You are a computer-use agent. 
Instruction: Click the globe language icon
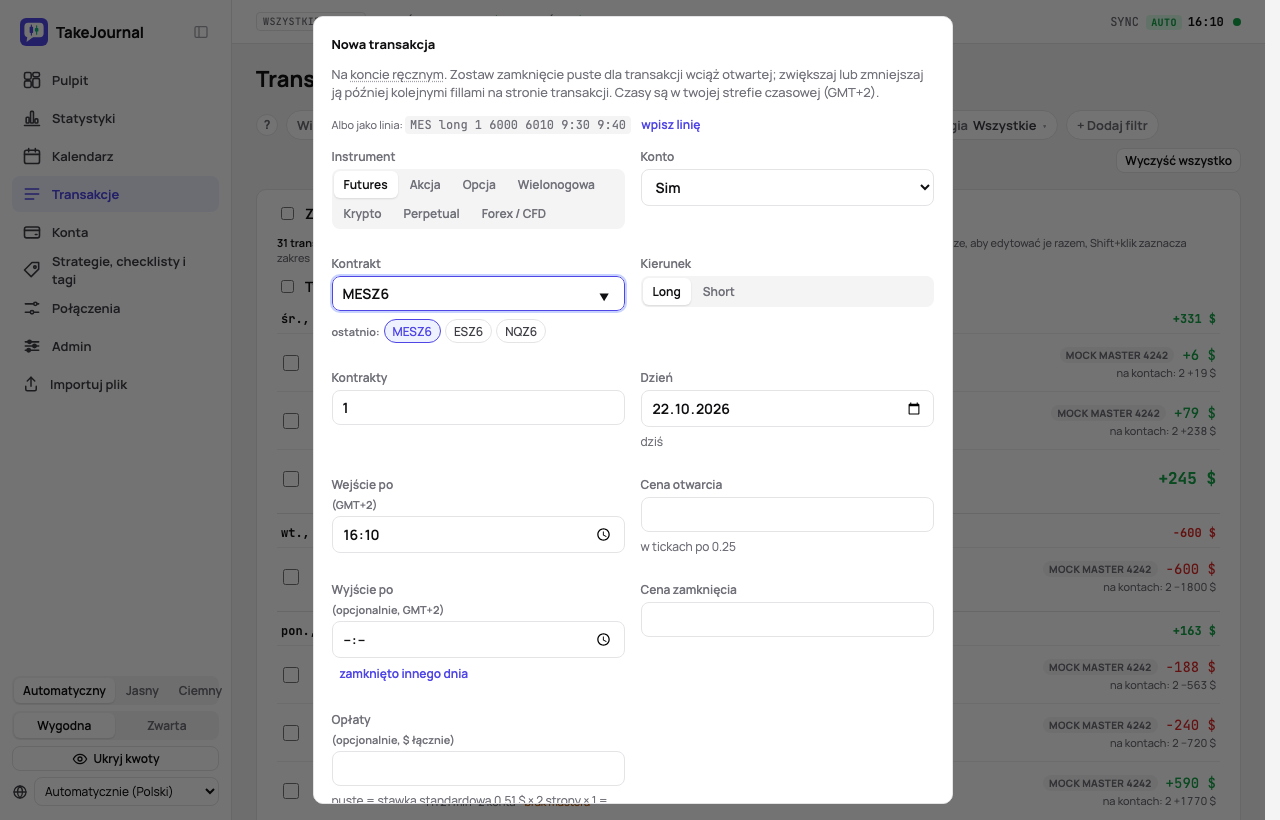point(21,791)
